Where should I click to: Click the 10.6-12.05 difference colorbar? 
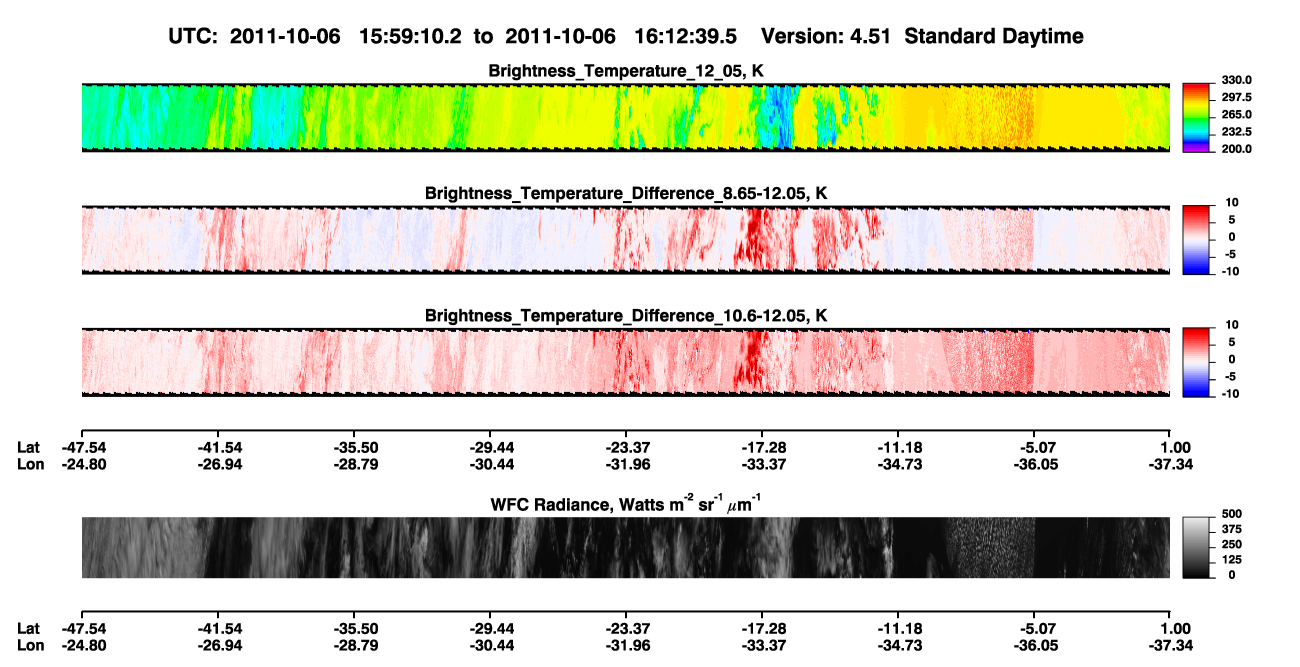(1196, 360)
